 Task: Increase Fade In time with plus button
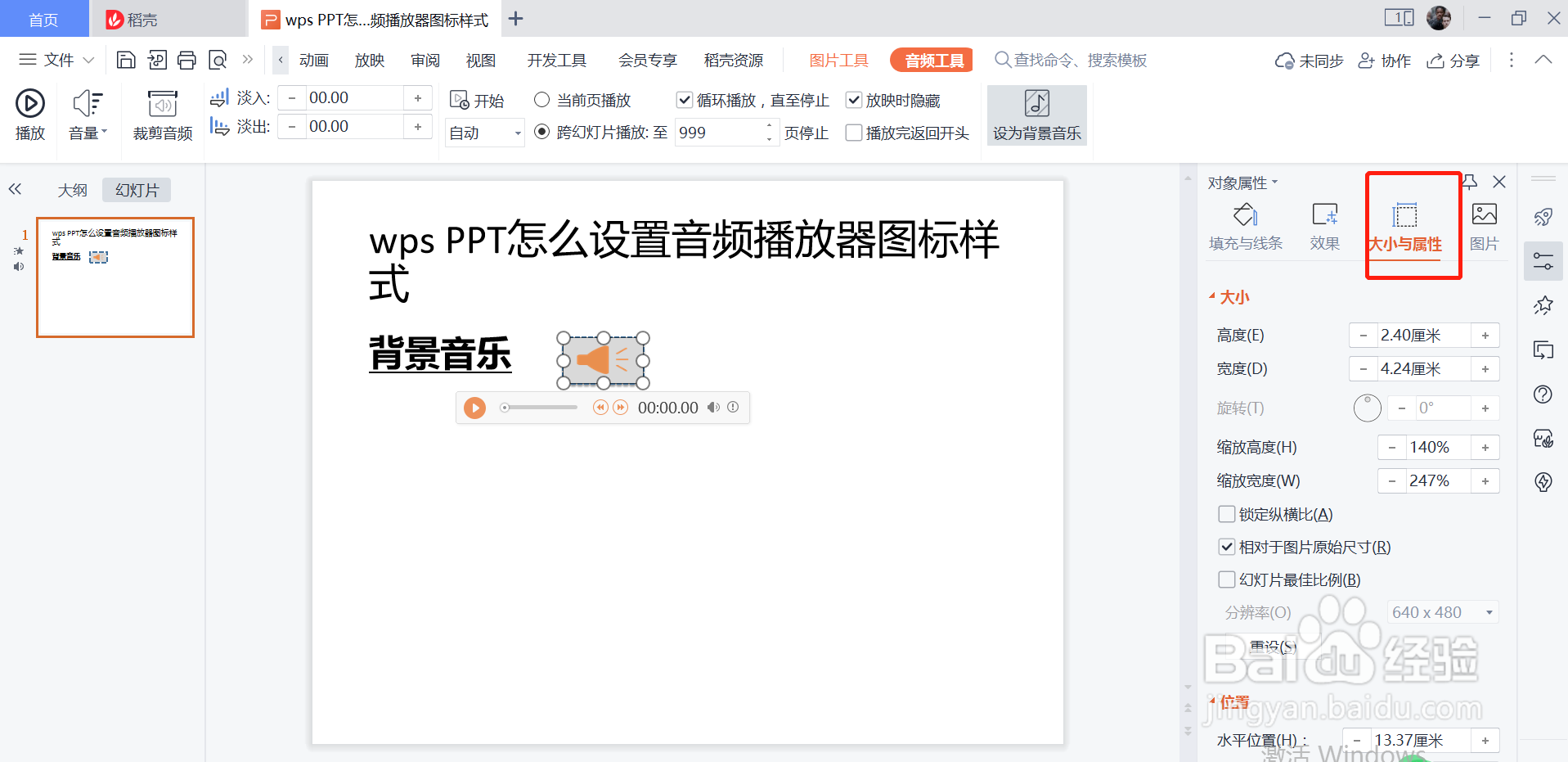pyautogui.click(x=418, y=98)
